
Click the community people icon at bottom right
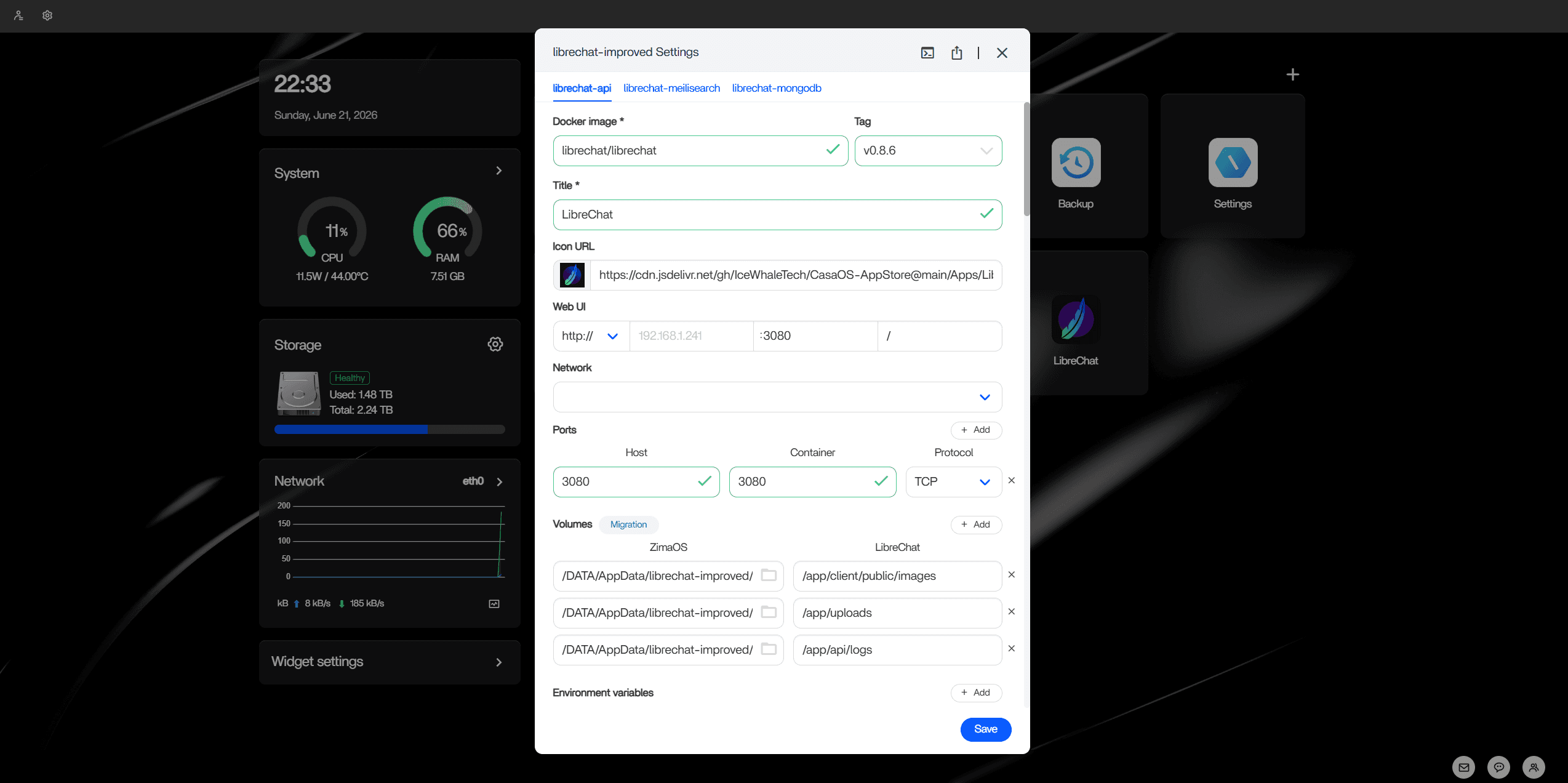(1534, 767)
